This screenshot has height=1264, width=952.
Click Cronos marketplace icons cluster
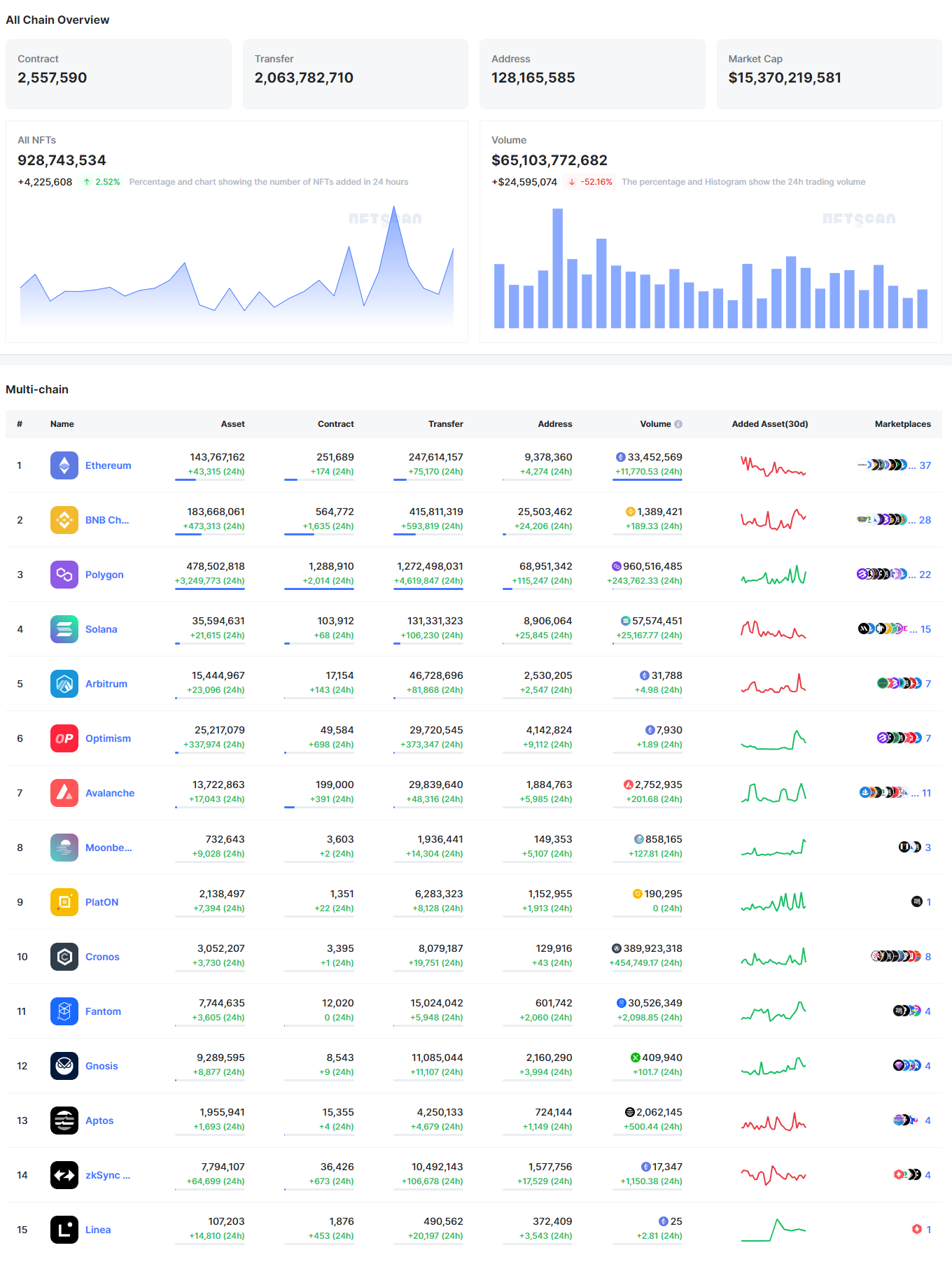click(x=896, y=956)
